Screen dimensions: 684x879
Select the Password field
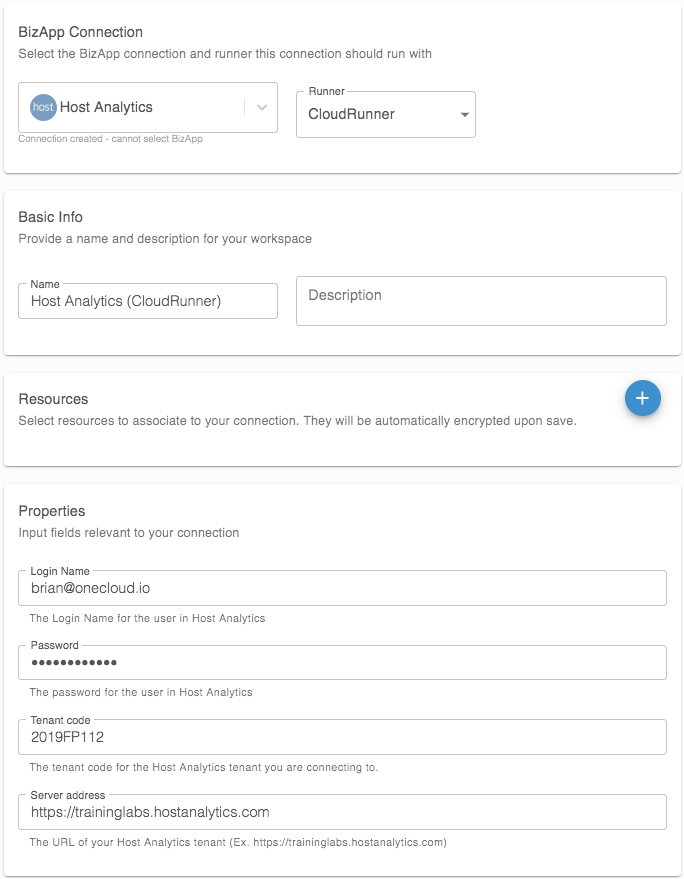343,663
